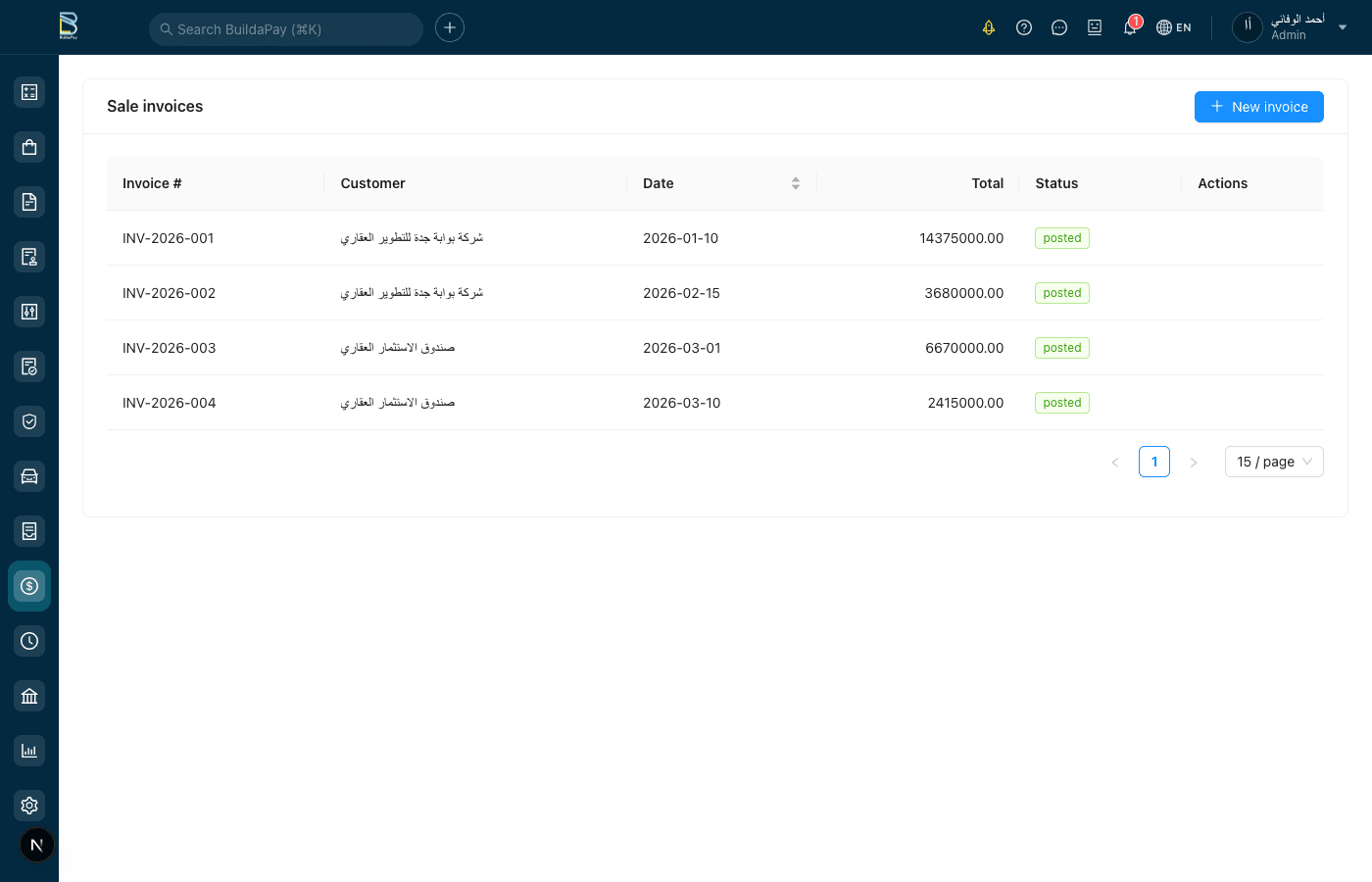
Task: Click the clock icon in sidebar
Action: [29, 641]
